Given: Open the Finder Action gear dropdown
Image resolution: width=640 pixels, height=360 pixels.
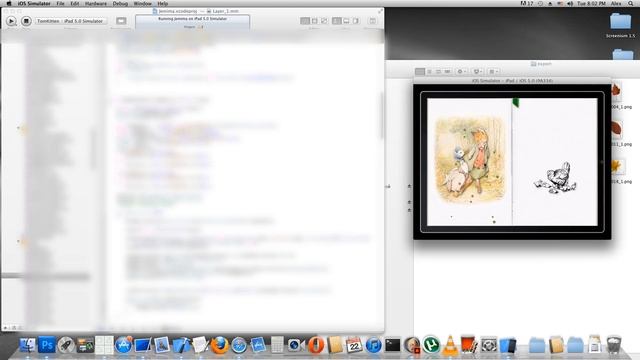Looking at the screenshot, I should pyautogui.click(x=461, y=71).
